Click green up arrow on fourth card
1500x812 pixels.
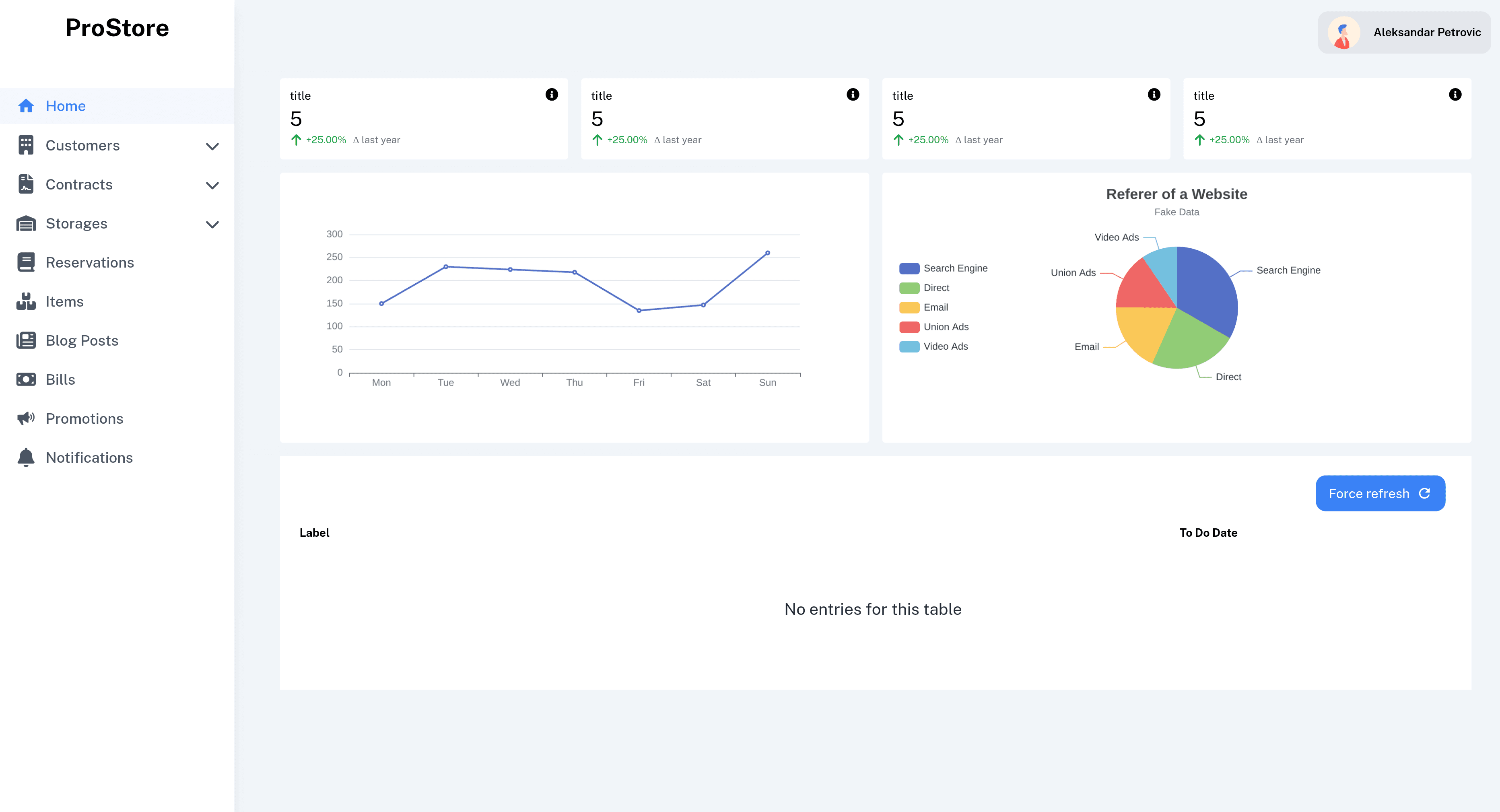click(x=1199, y=140)
